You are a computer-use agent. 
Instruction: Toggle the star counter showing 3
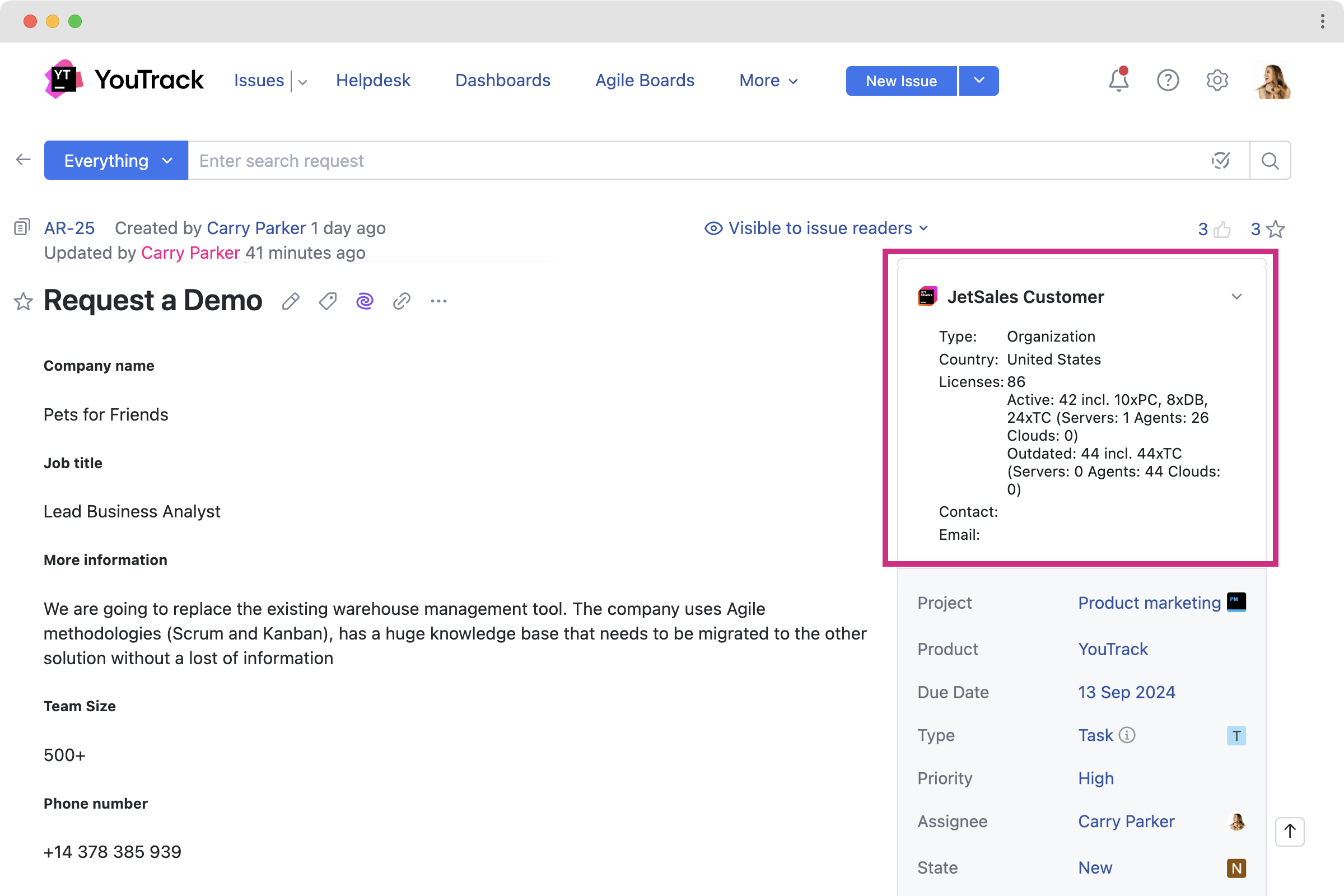pyautogui.click(x=1276, y=230)
